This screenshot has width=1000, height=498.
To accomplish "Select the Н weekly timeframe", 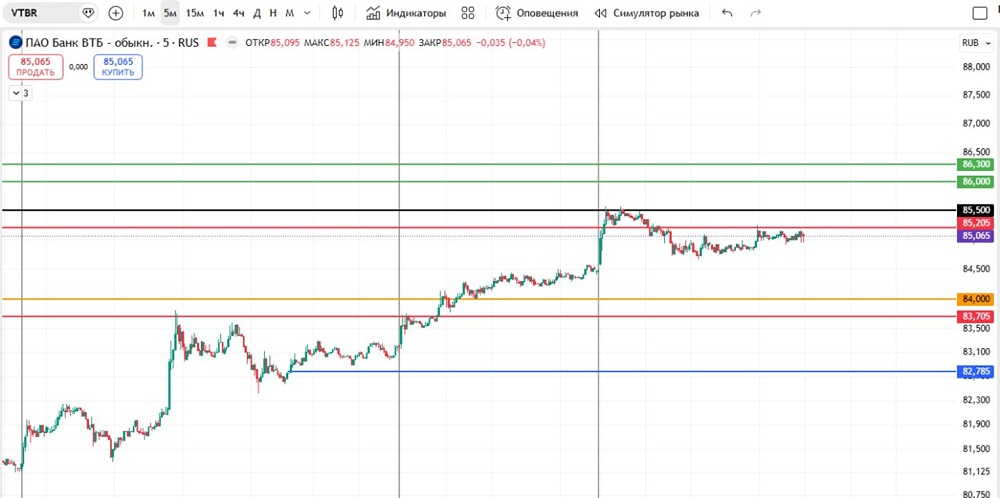I will pyautogui.click(x=273, y=13).
